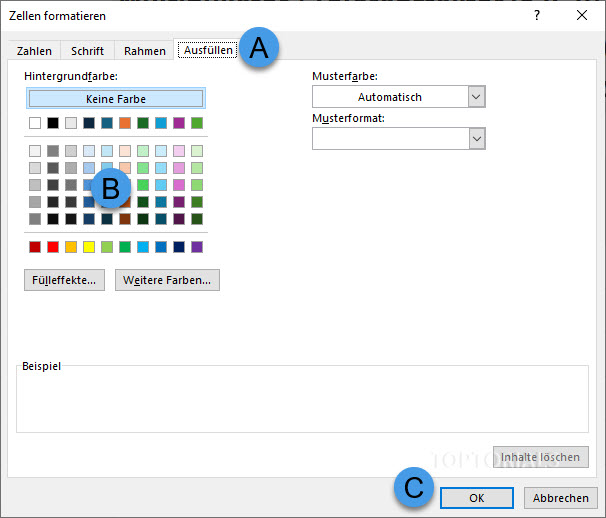Cancel using the Abbrechen button
This screenshot has height=518, width=606.
560,498
